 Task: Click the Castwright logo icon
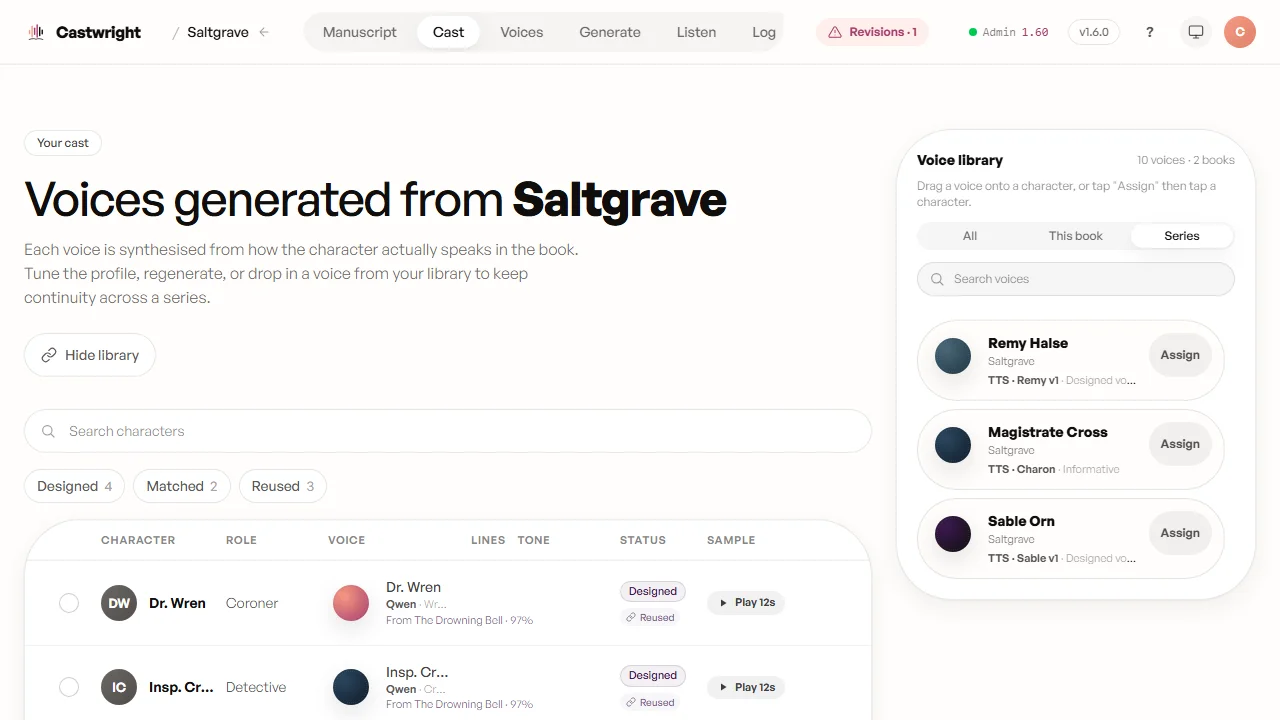[x=37, y=32]
